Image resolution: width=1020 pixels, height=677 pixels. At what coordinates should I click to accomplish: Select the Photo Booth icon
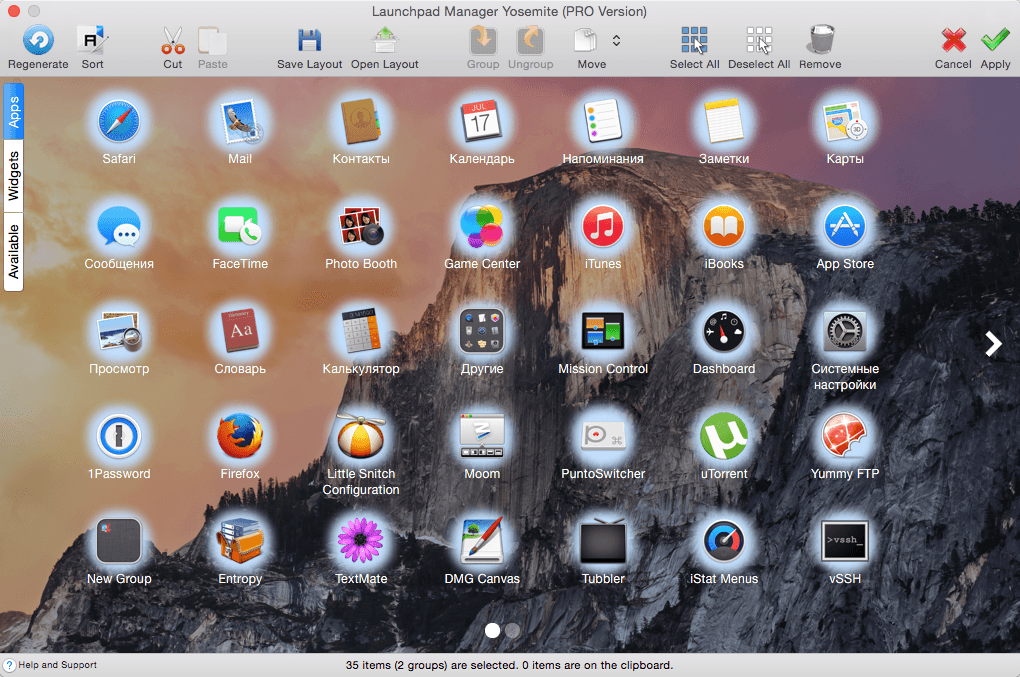pyautogui.click(x=360, y=227)
